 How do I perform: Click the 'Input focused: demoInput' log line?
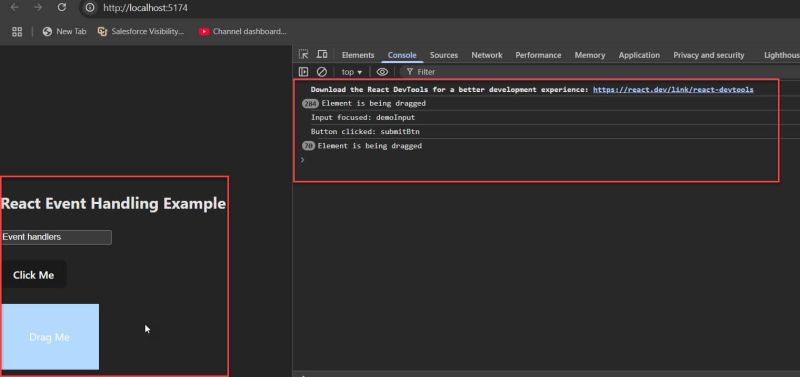click(363, 117)
